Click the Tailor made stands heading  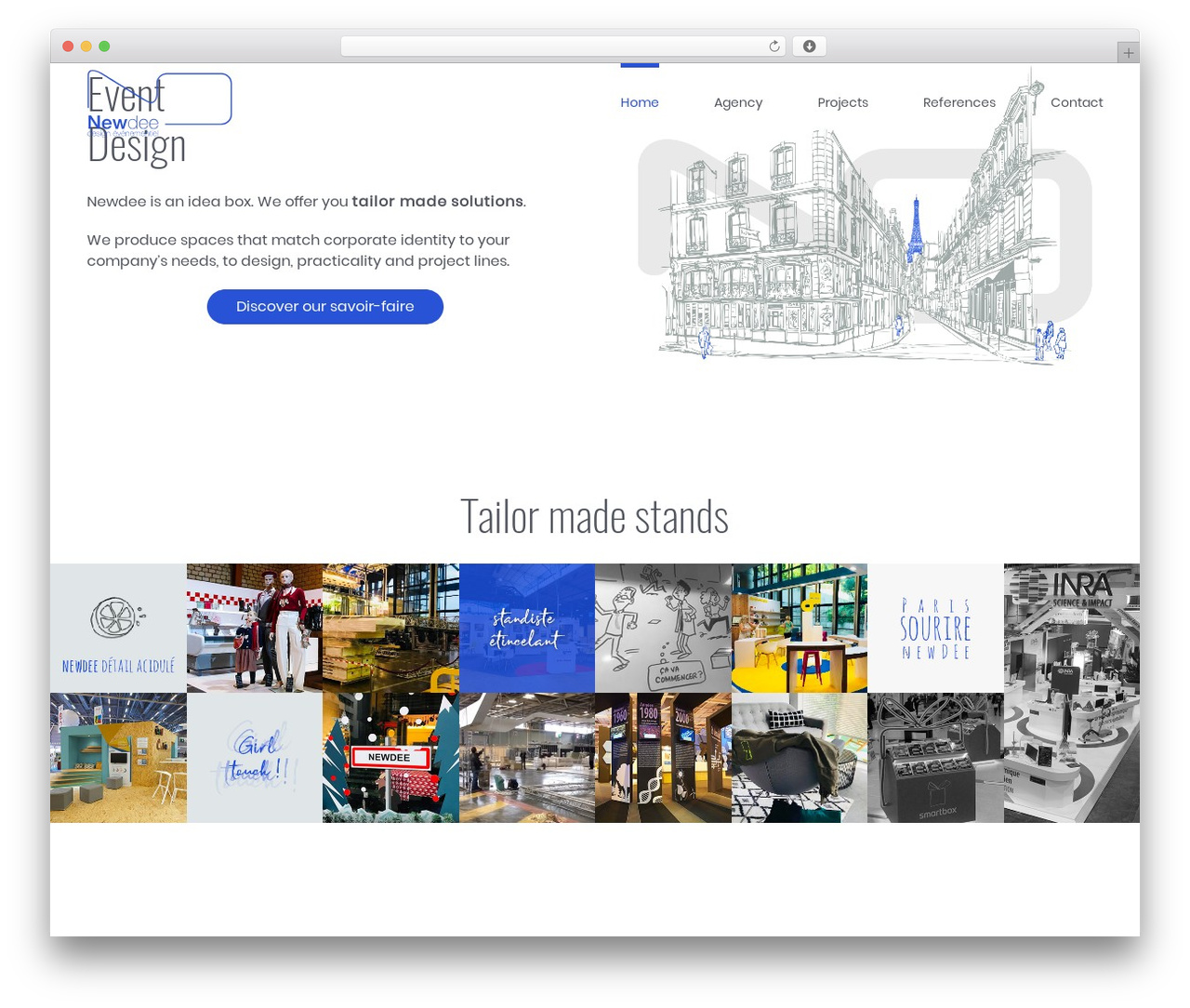pyautogui.click(x=594, y=517)
